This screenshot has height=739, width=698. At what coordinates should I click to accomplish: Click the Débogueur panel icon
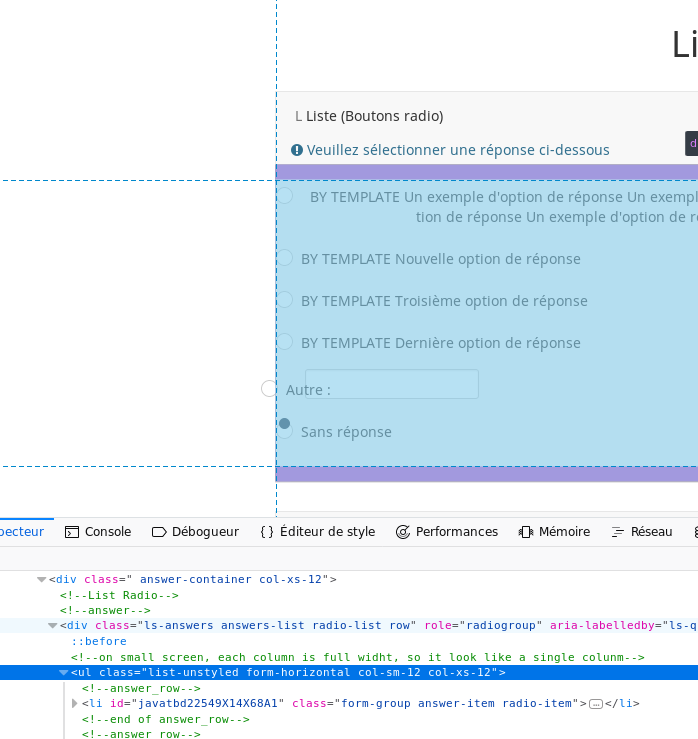tap(159, 532)
